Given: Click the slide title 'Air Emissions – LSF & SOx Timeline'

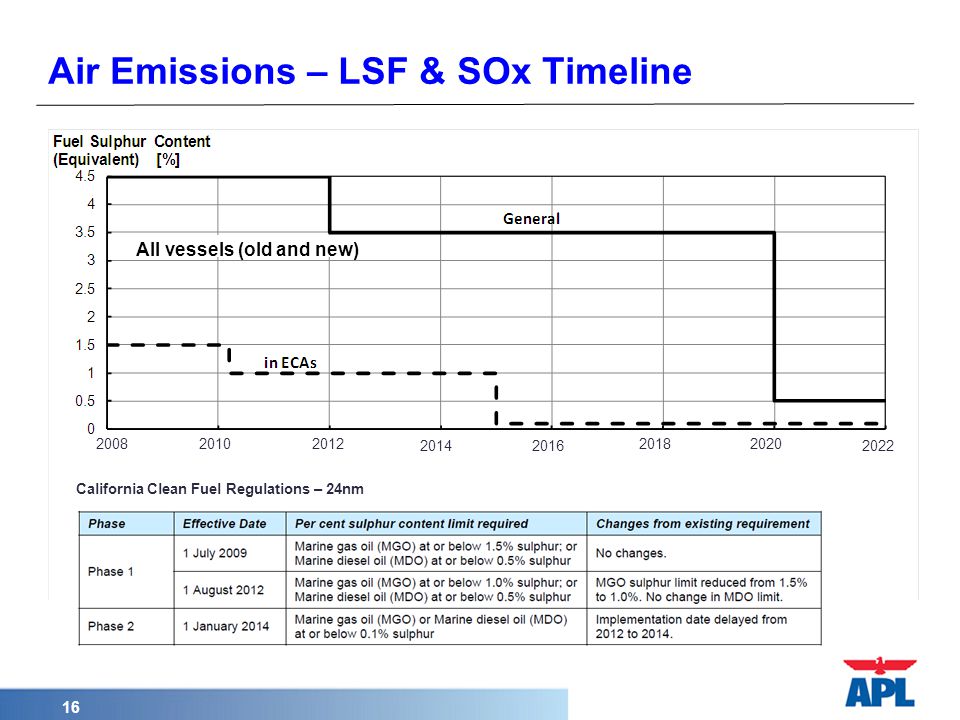Looking at the screenshot, I should tap(370, 71).
